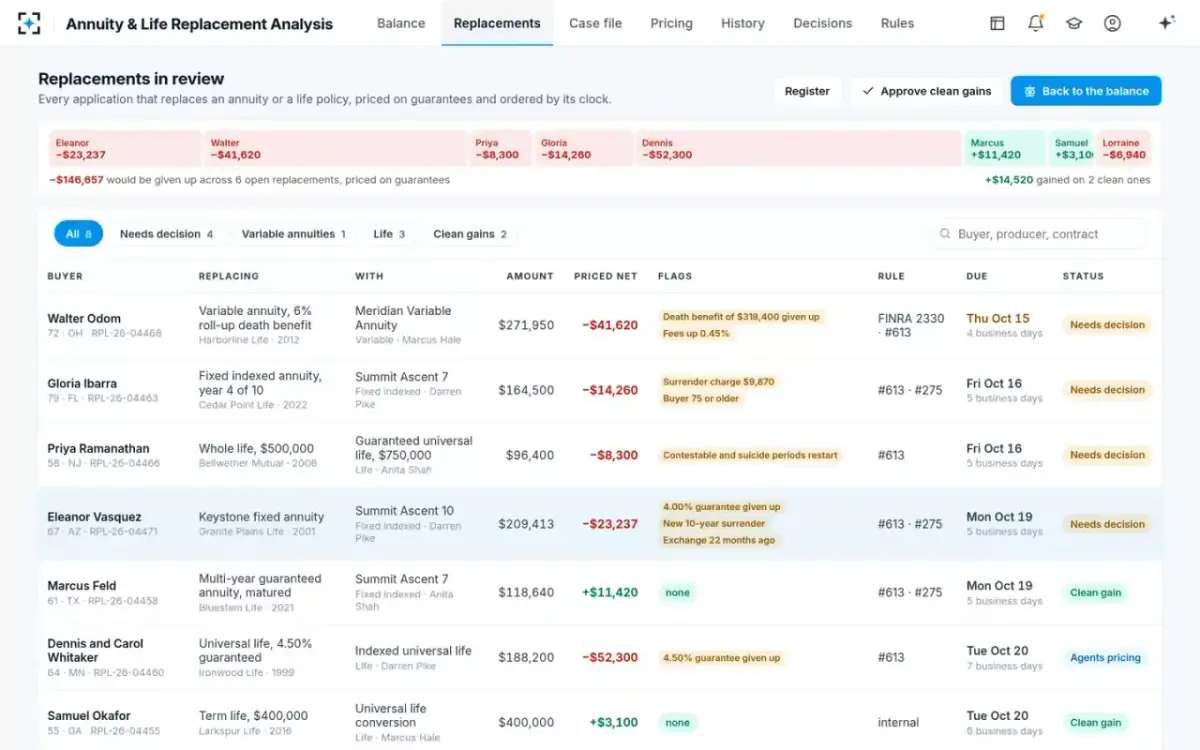This screenshot has height=750, width=1200.
Task: Click the Register button
Action: (807, 91)
